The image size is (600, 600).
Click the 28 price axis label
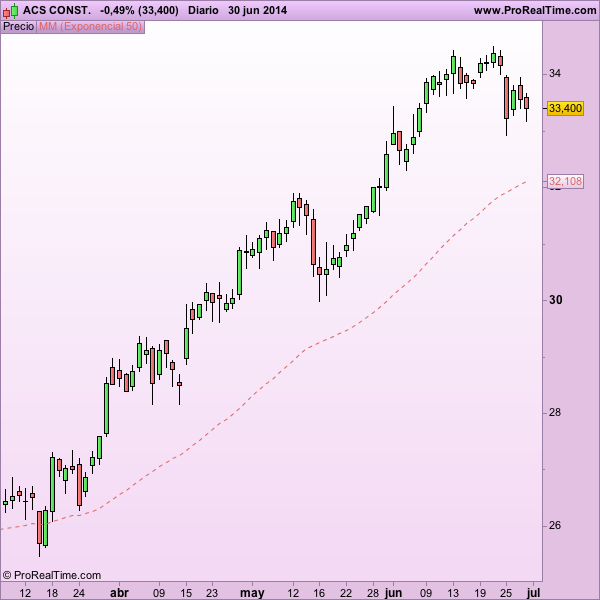tap(555, 412)
